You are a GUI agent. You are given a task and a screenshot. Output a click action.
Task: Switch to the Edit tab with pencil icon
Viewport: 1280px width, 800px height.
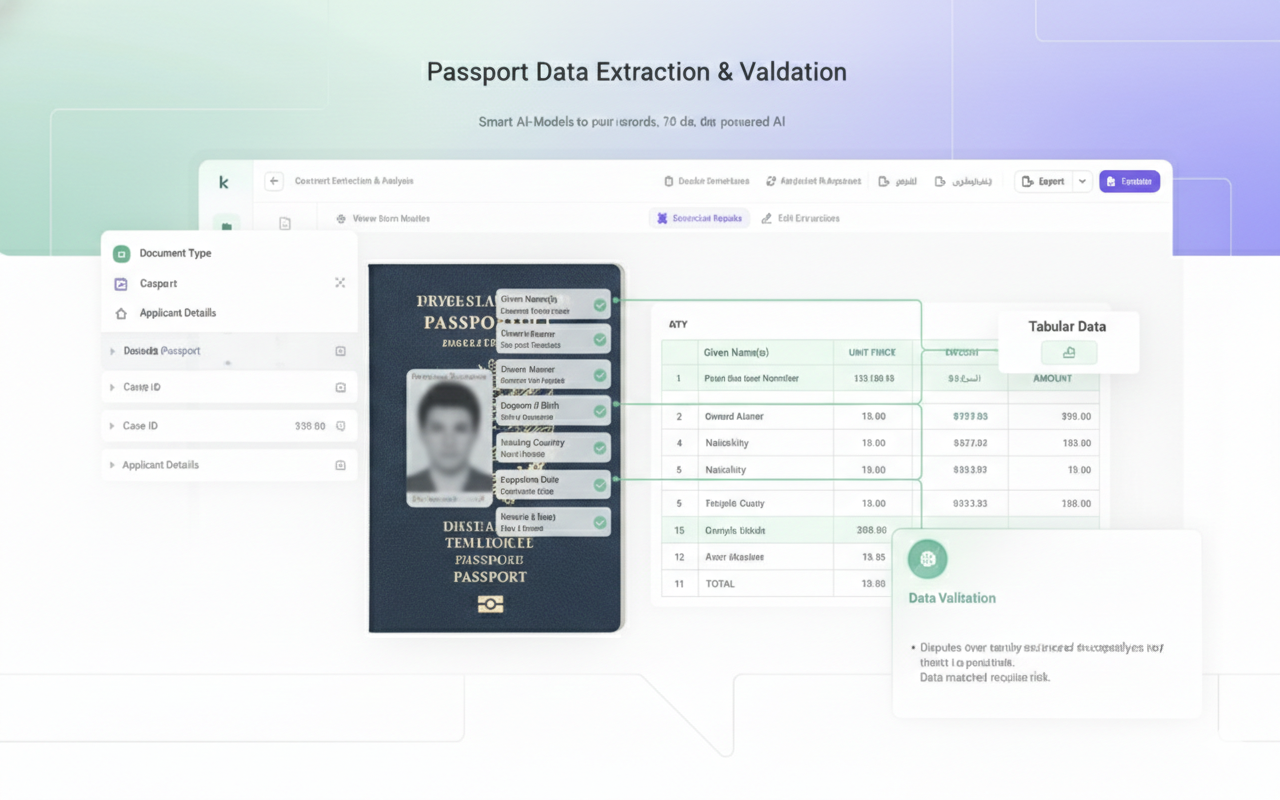click(800, 218)
